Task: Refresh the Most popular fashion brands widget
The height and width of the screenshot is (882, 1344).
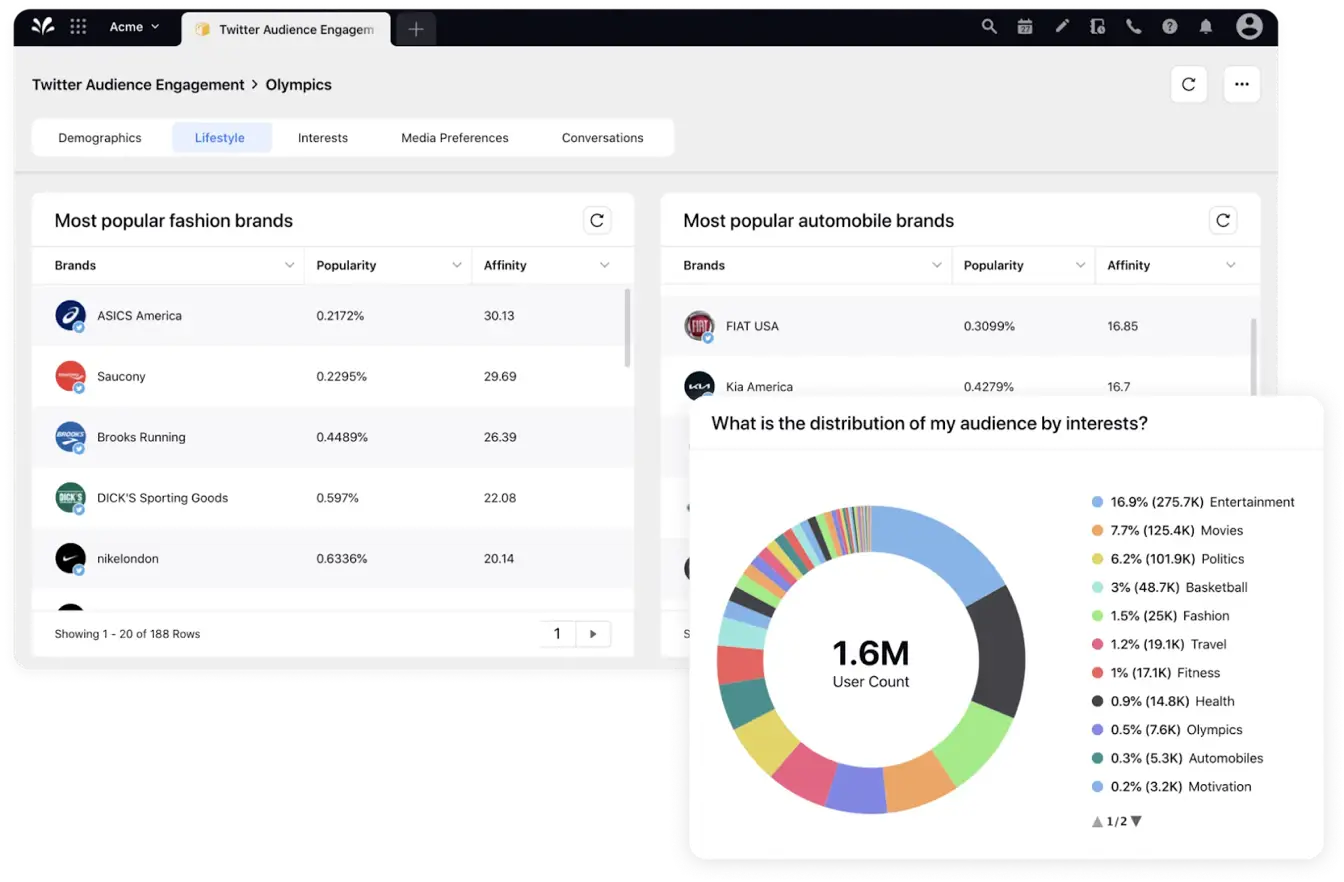Action: point(597,219)
